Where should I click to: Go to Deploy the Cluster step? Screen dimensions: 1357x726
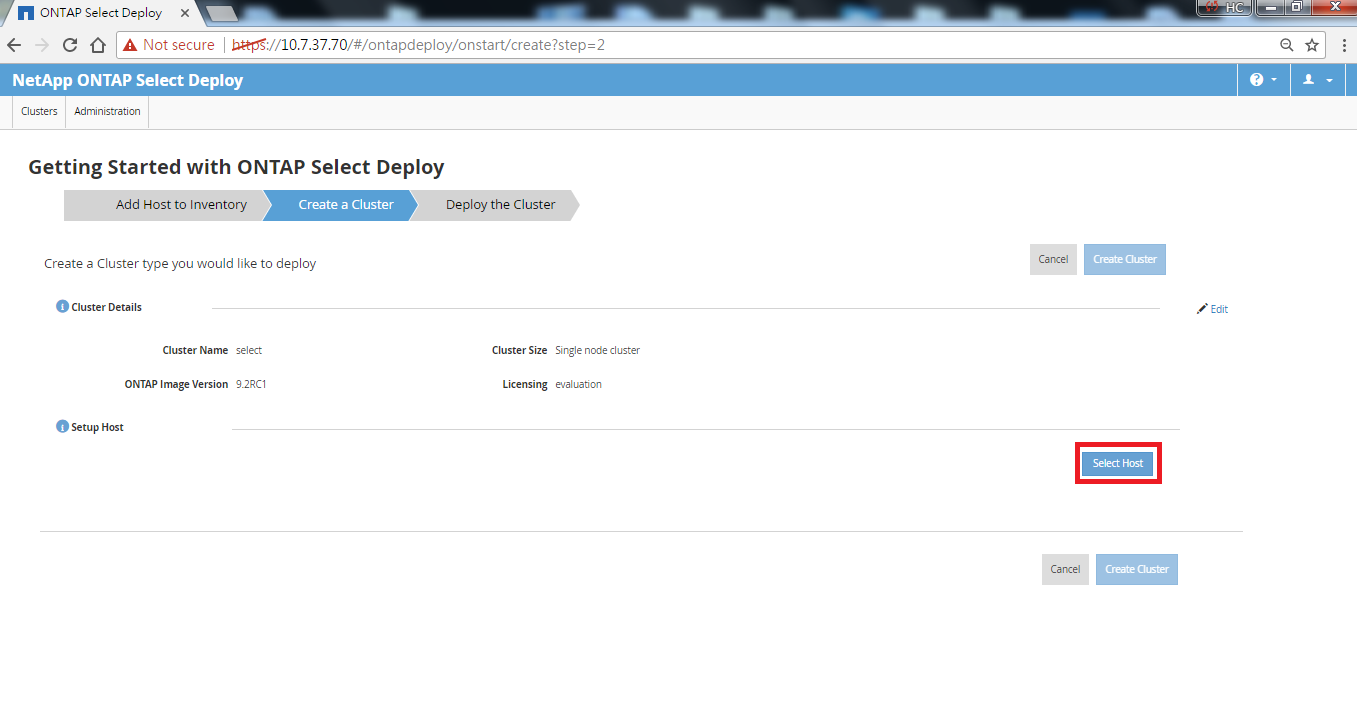tap(497, 205)
